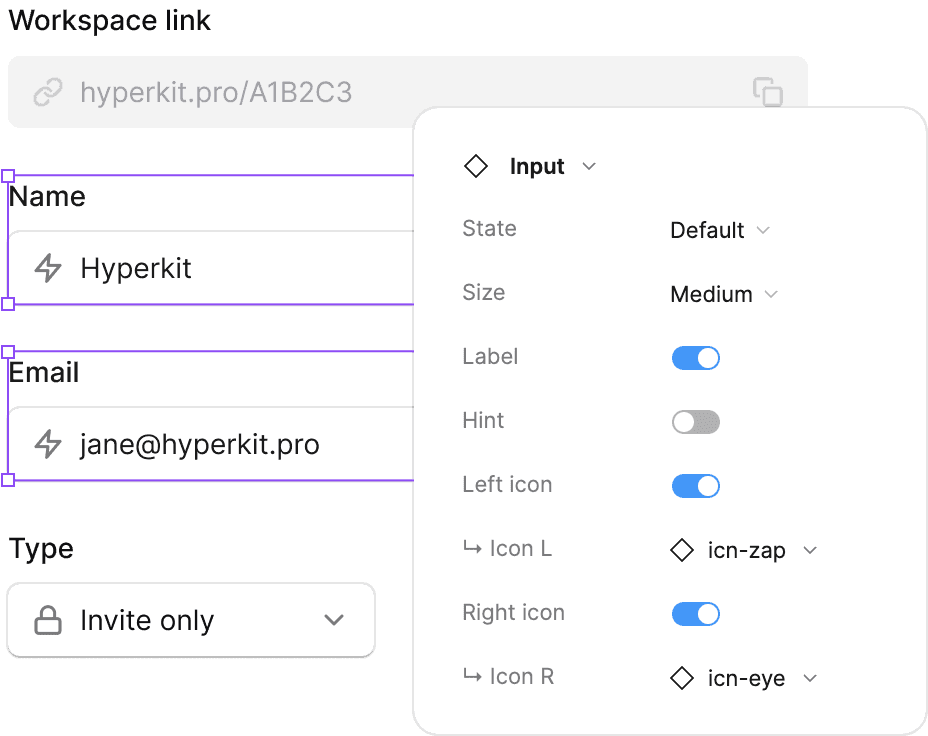Click the diamond component icon beside Input

(x=476, y=166)
